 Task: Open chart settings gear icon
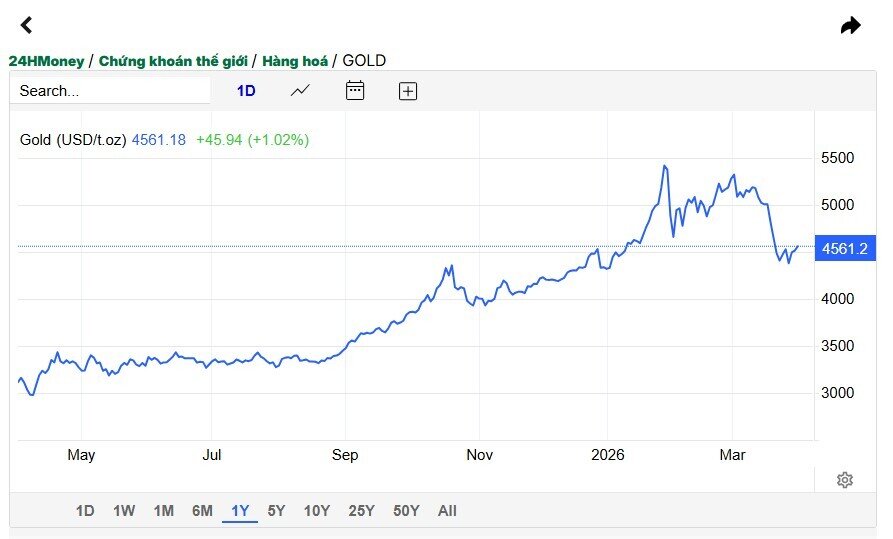click(x=845, y=480)
